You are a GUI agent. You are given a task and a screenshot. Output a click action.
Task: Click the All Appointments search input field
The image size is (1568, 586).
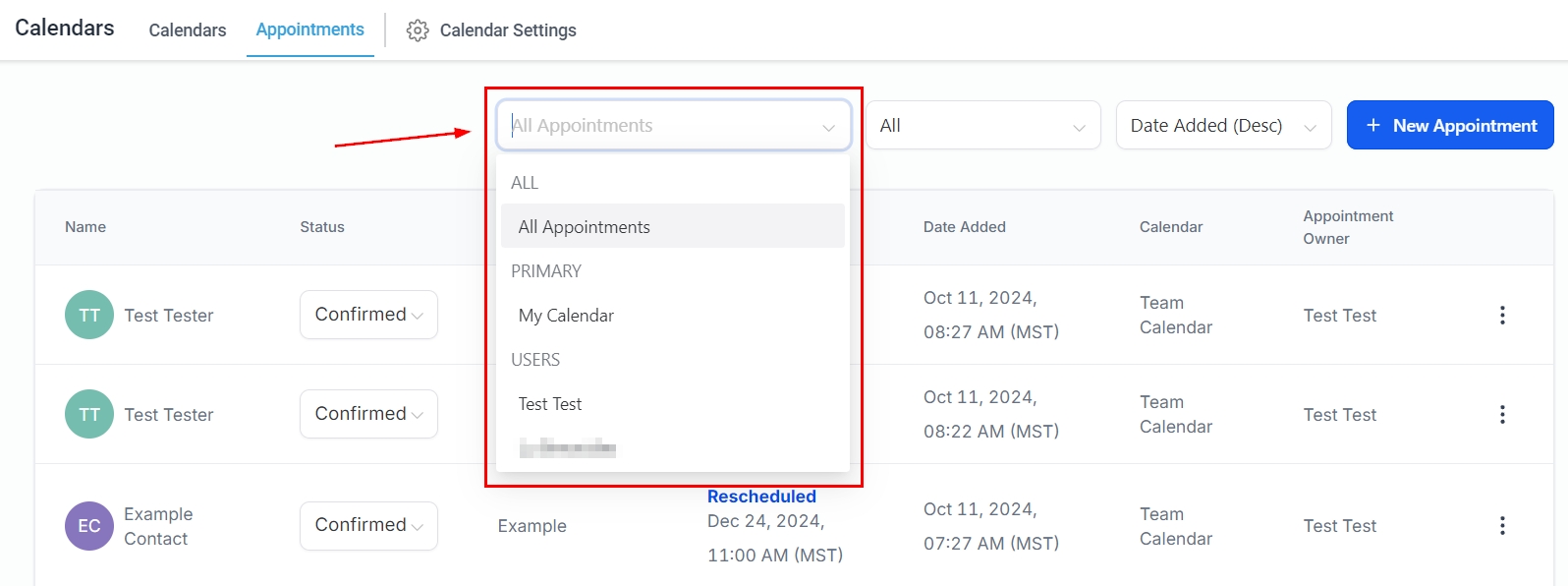pyautogui.click(x=658, y=126)
